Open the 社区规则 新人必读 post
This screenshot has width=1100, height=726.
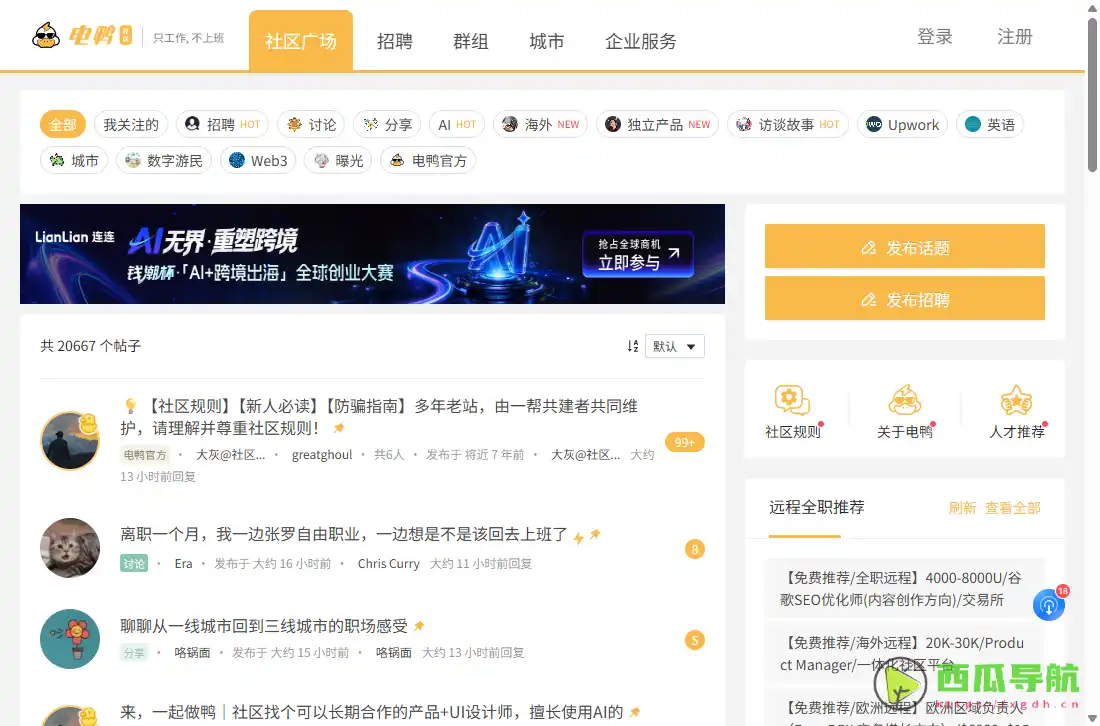point(379,417)
